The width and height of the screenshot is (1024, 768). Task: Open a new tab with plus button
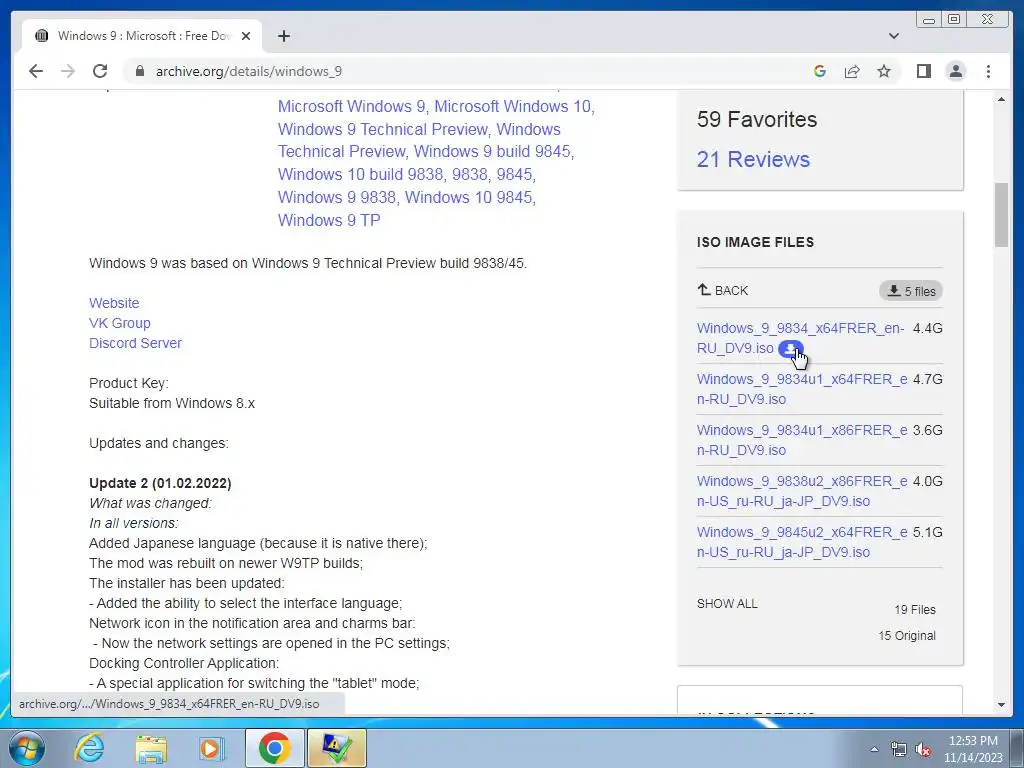coord(283,36)
